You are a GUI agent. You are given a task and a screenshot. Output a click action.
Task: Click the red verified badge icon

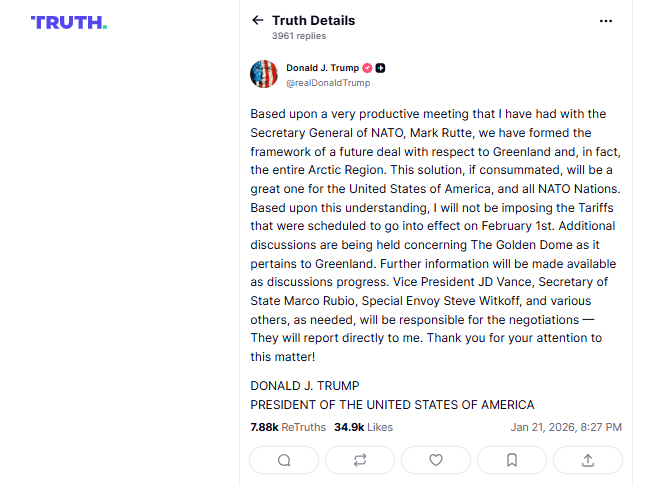(367, 68)
